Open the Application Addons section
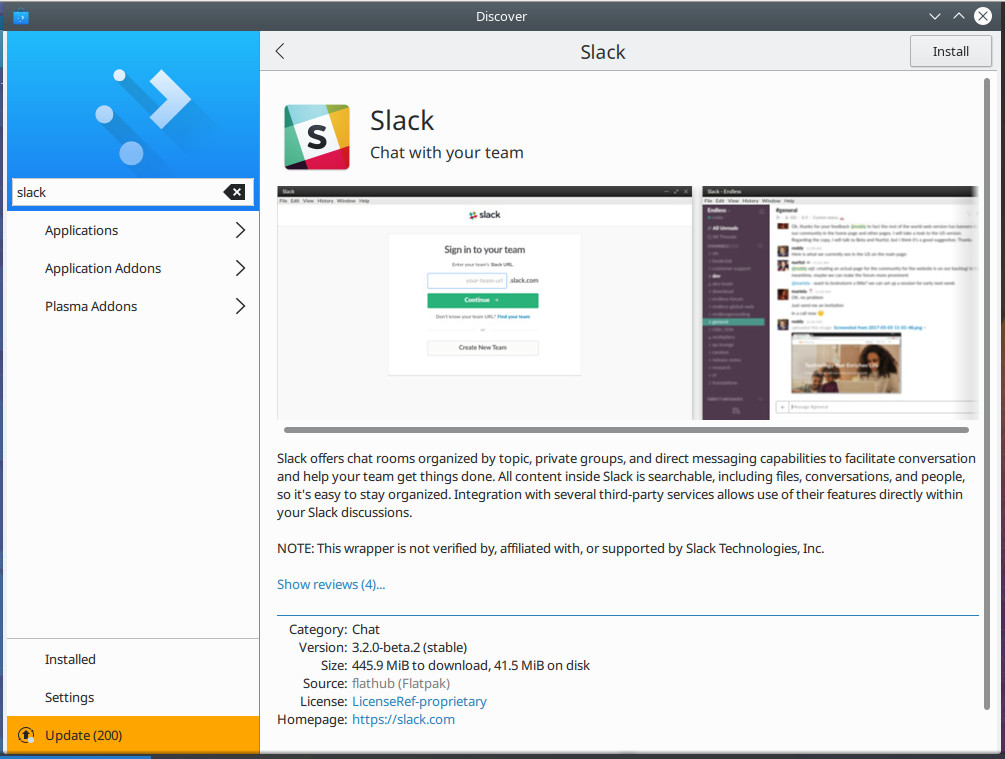1005x759 pixels. point(133,268)
